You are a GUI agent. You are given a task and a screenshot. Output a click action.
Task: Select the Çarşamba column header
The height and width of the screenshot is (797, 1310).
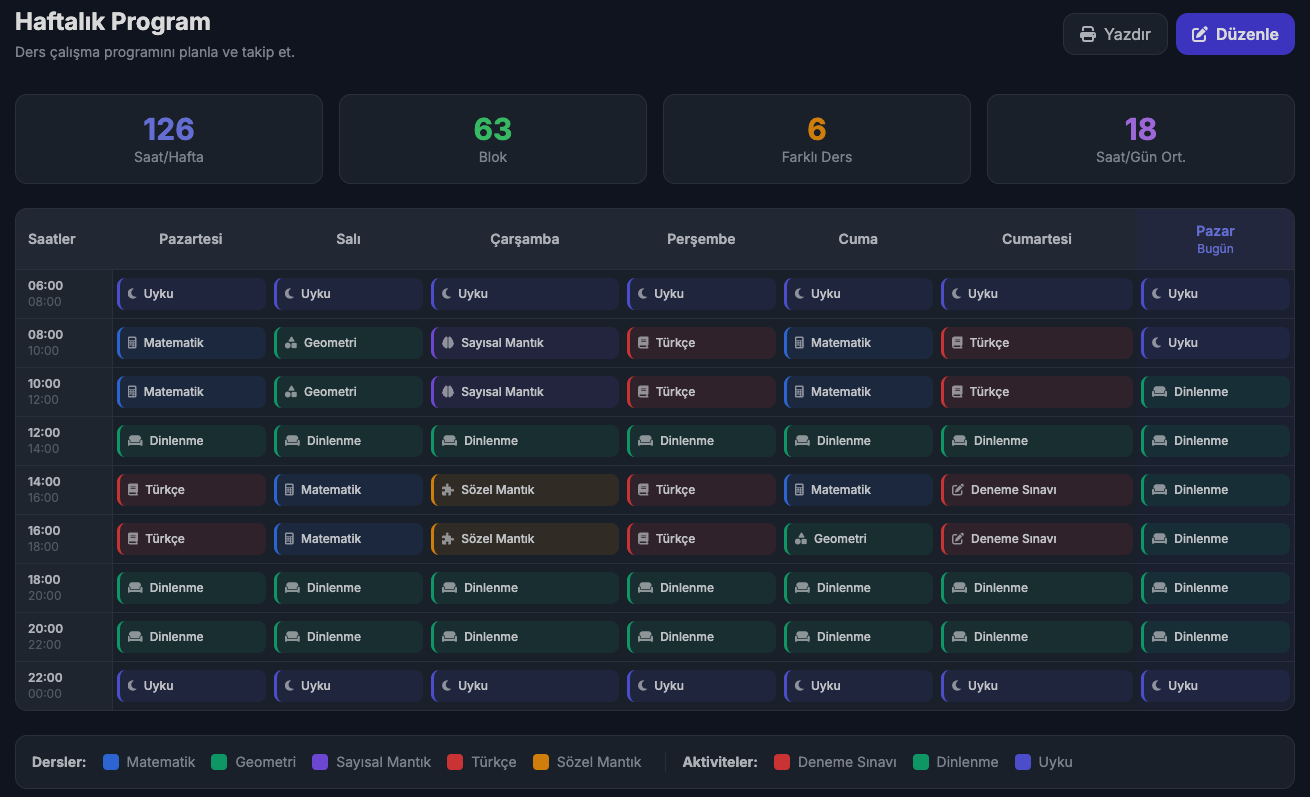pos(524,239)
